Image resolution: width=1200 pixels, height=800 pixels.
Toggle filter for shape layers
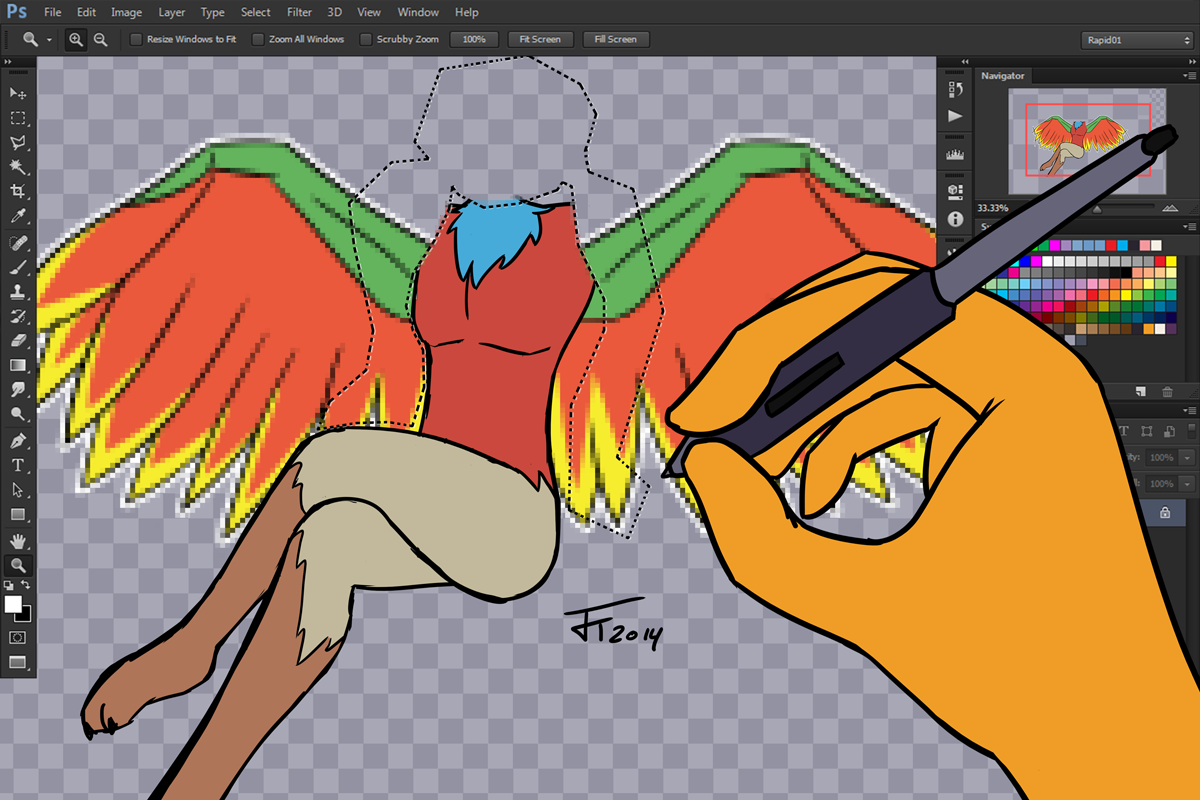click(1145, 431)
